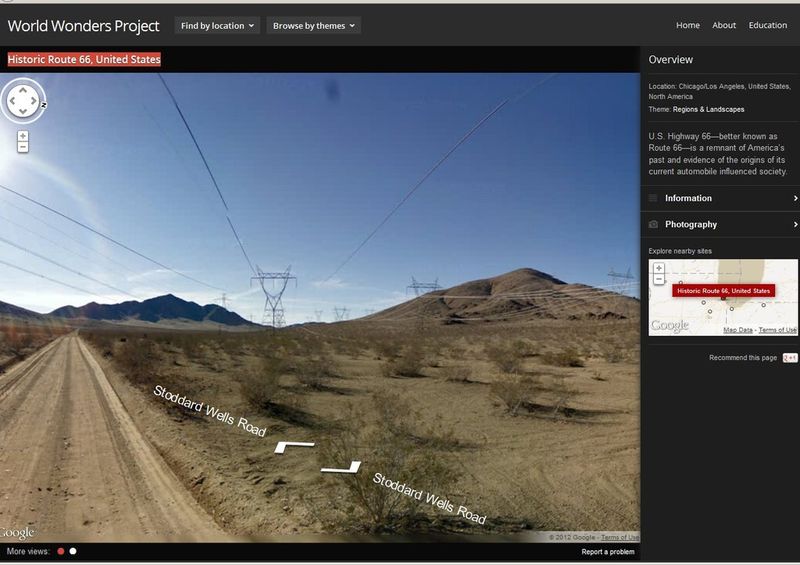Click the Photography camera icon
Image resolution: width=800 pixels, height=565 pixels.
click(x=653, y=225)
